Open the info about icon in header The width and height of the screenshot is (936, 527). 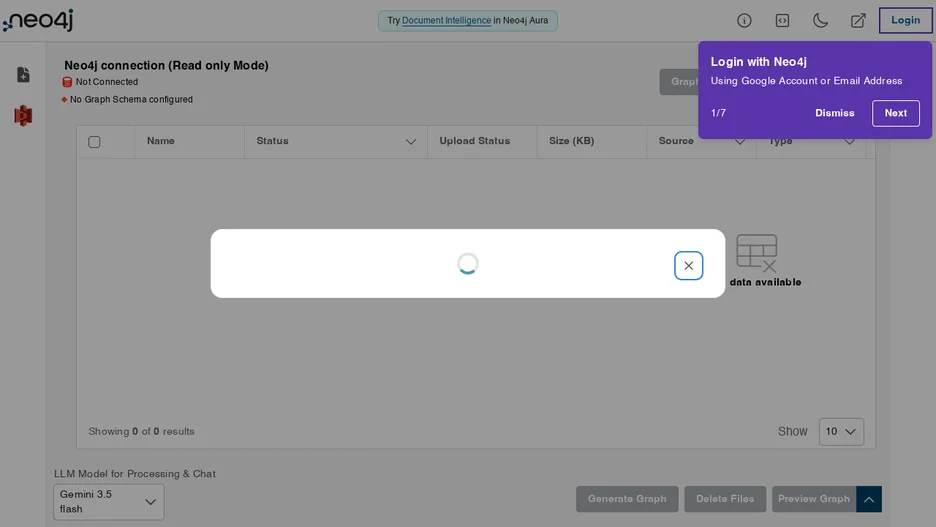pyautogui.click(x=744, y=20)
